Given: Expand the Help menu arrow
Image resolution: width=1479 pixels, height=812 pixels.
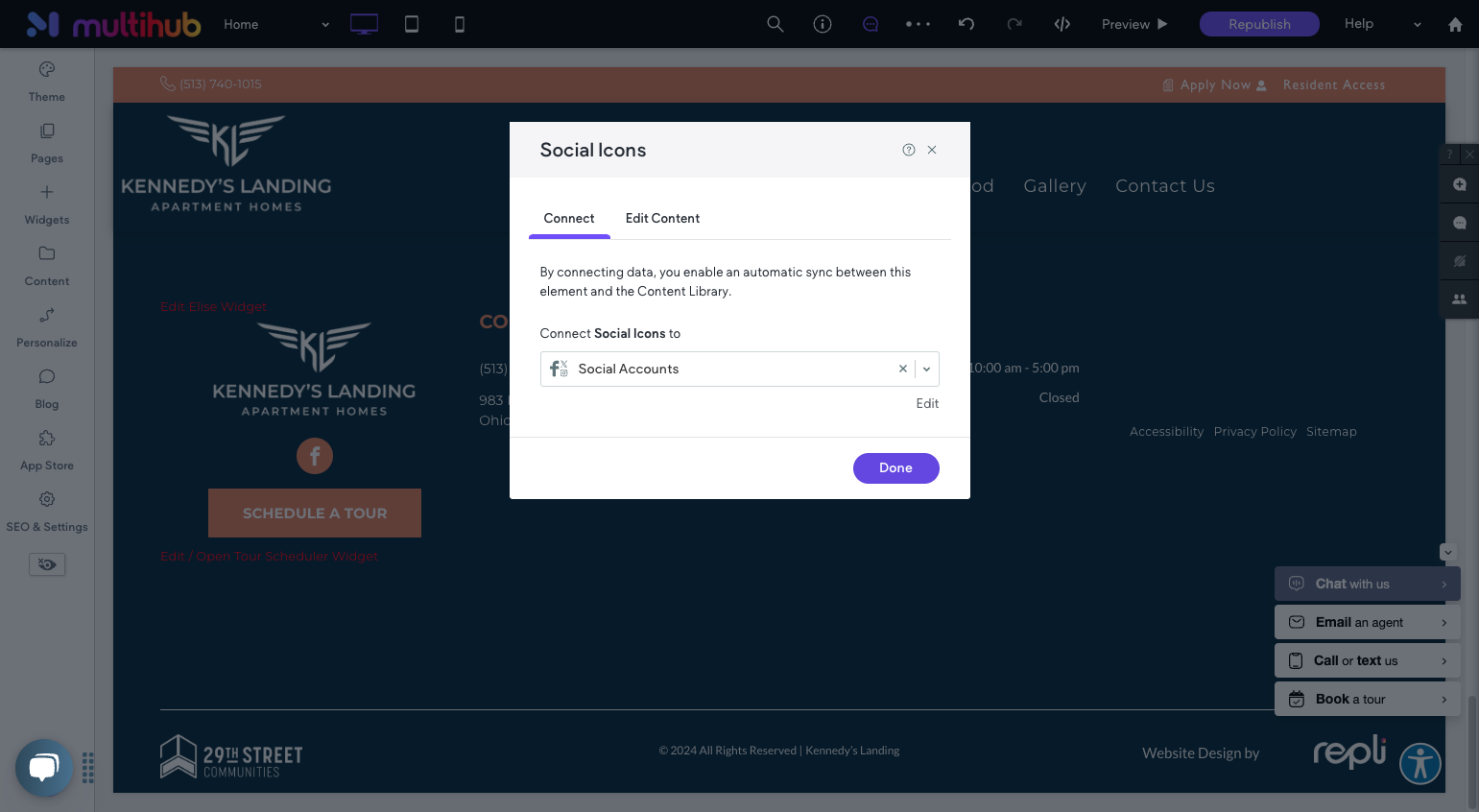Looking at the screenshot, I should [x=1418, y=25].
